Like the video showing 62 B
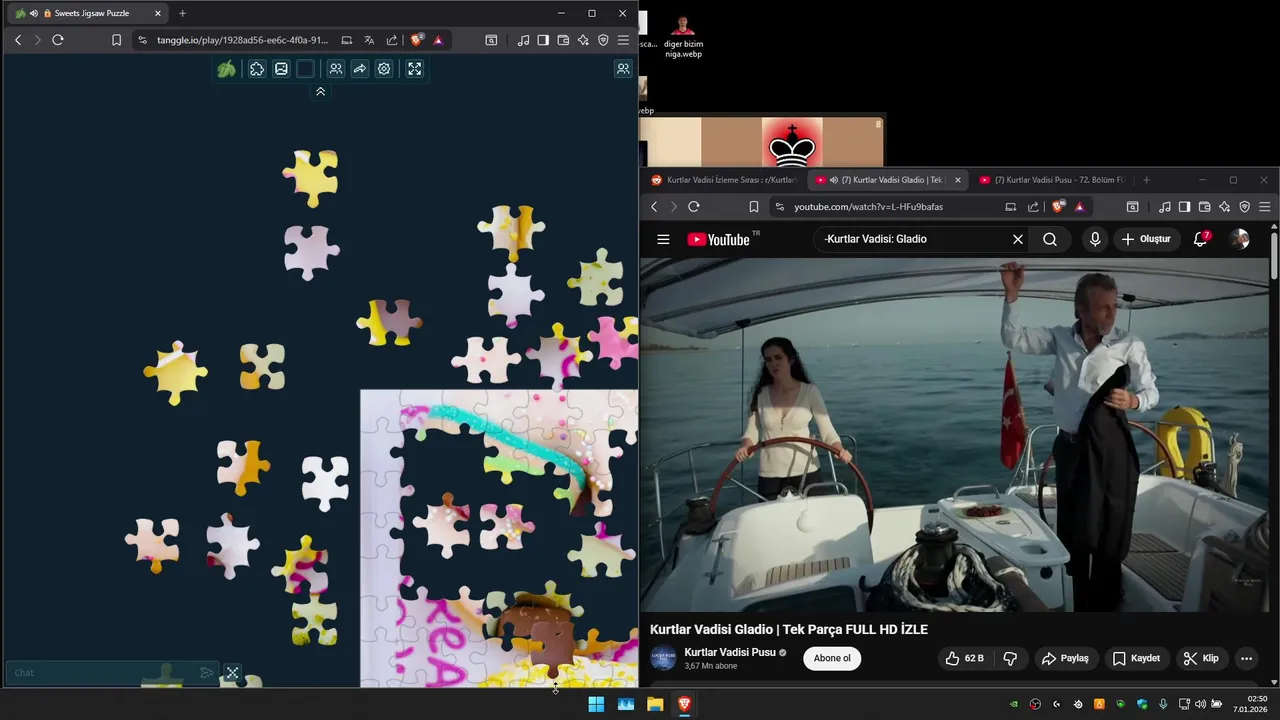Screen dimensions: 1280x720 [964, 658]
